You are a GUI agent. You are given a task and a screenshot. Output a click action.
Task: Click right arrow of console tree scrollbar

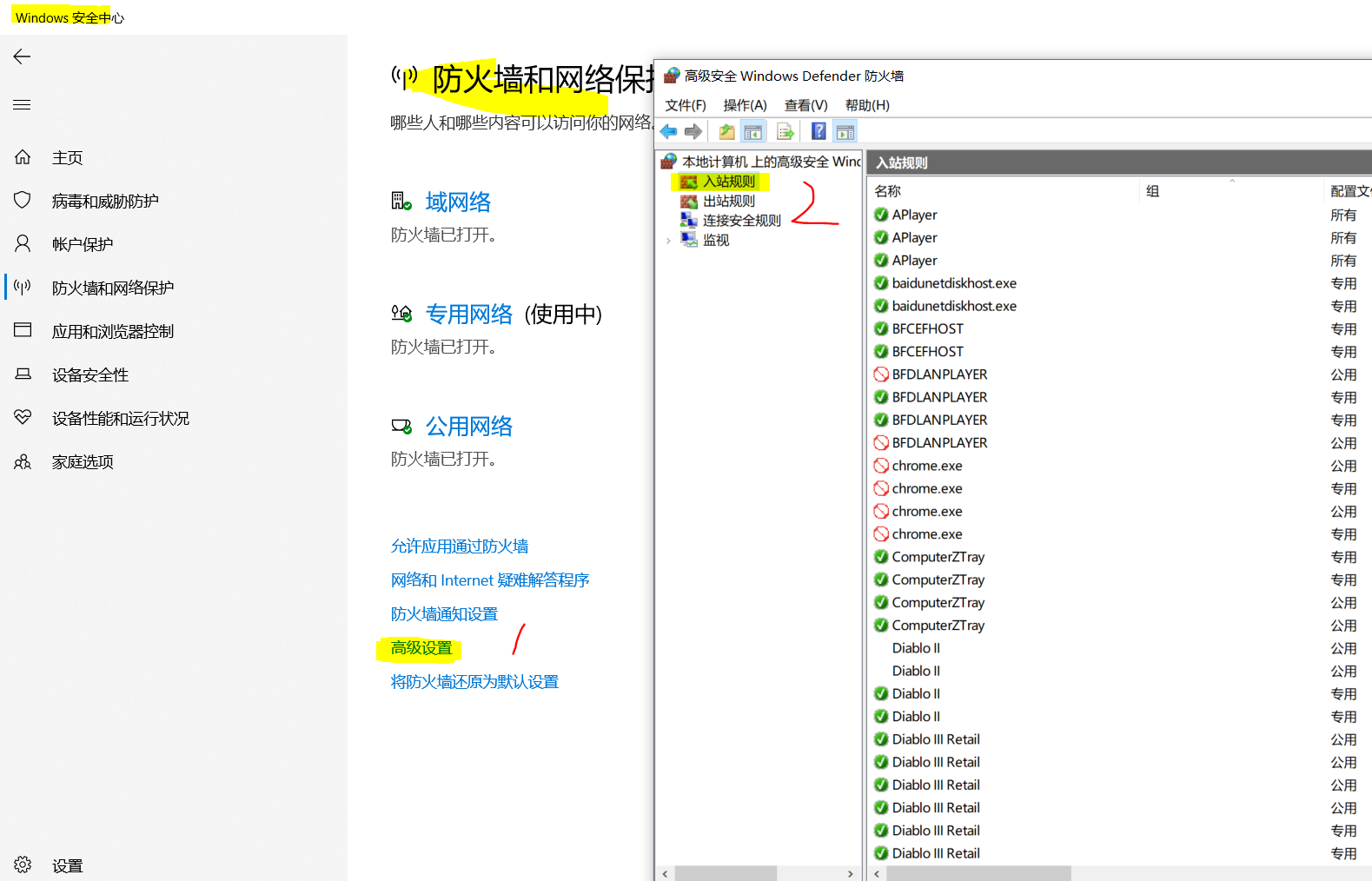point(851,873)
